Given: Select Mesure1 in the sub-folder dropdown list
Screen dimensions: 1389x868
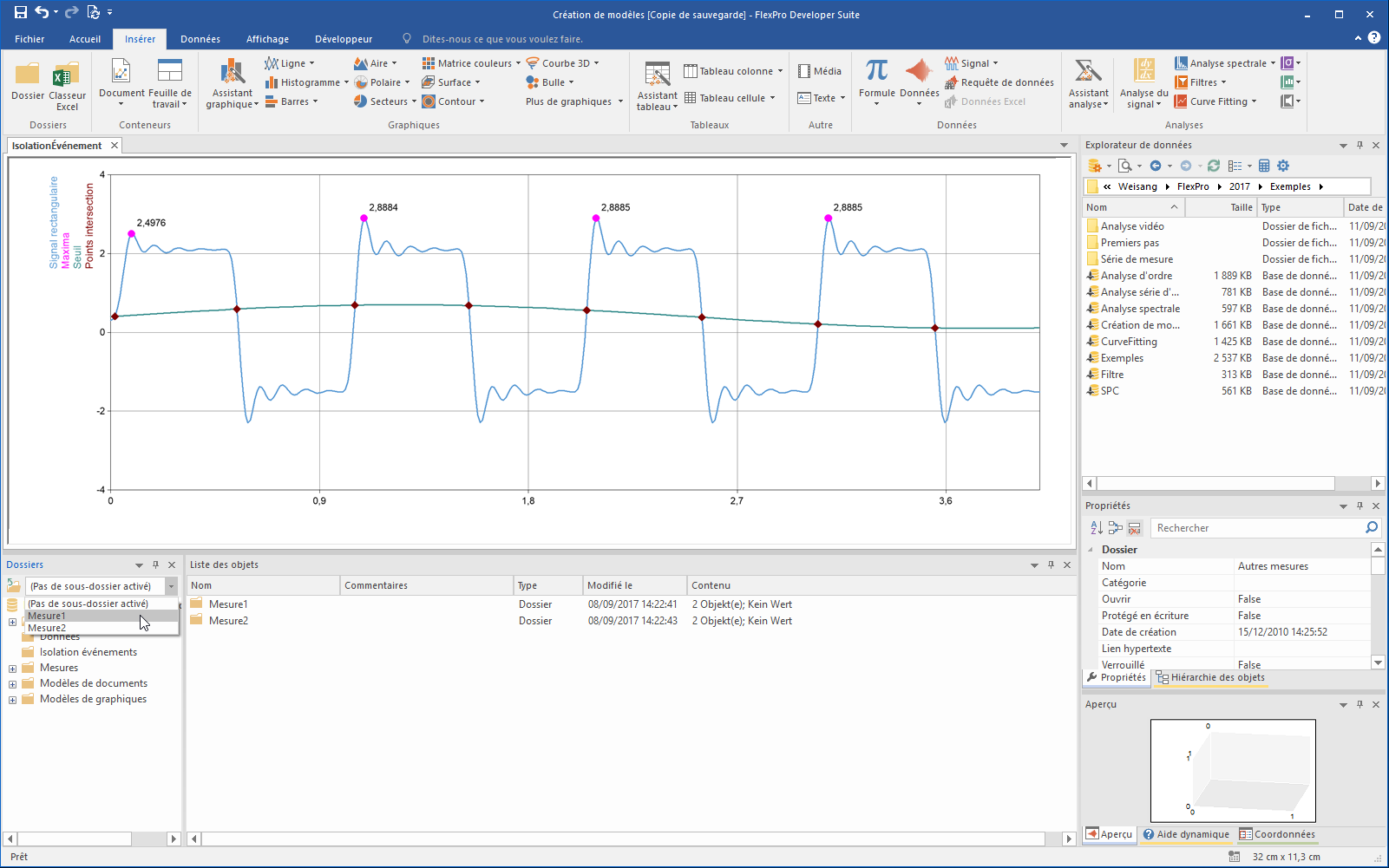Looking at the screenshot, I should coord(102,616).
